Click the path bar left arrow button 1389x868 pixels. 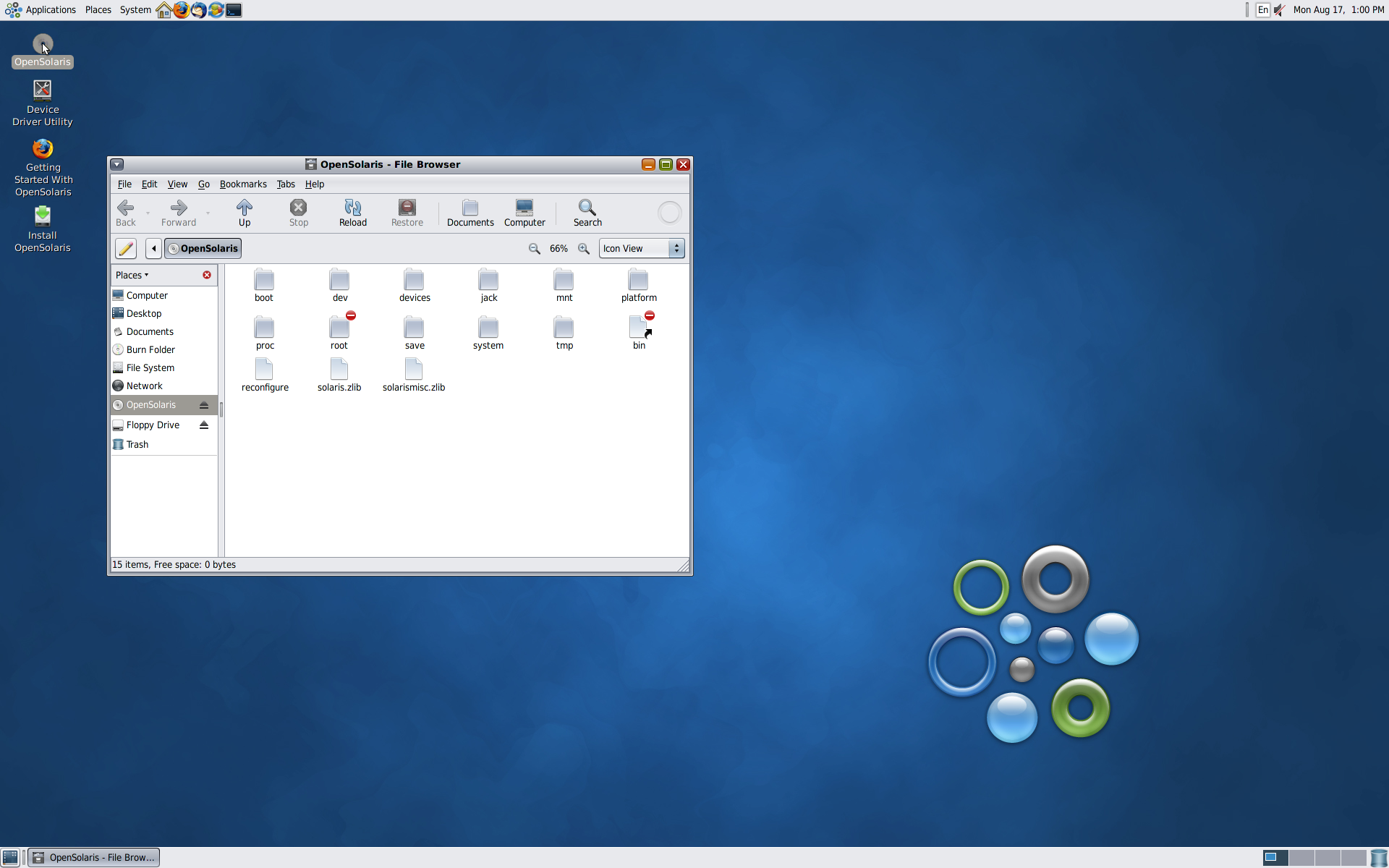click(153, 249)
